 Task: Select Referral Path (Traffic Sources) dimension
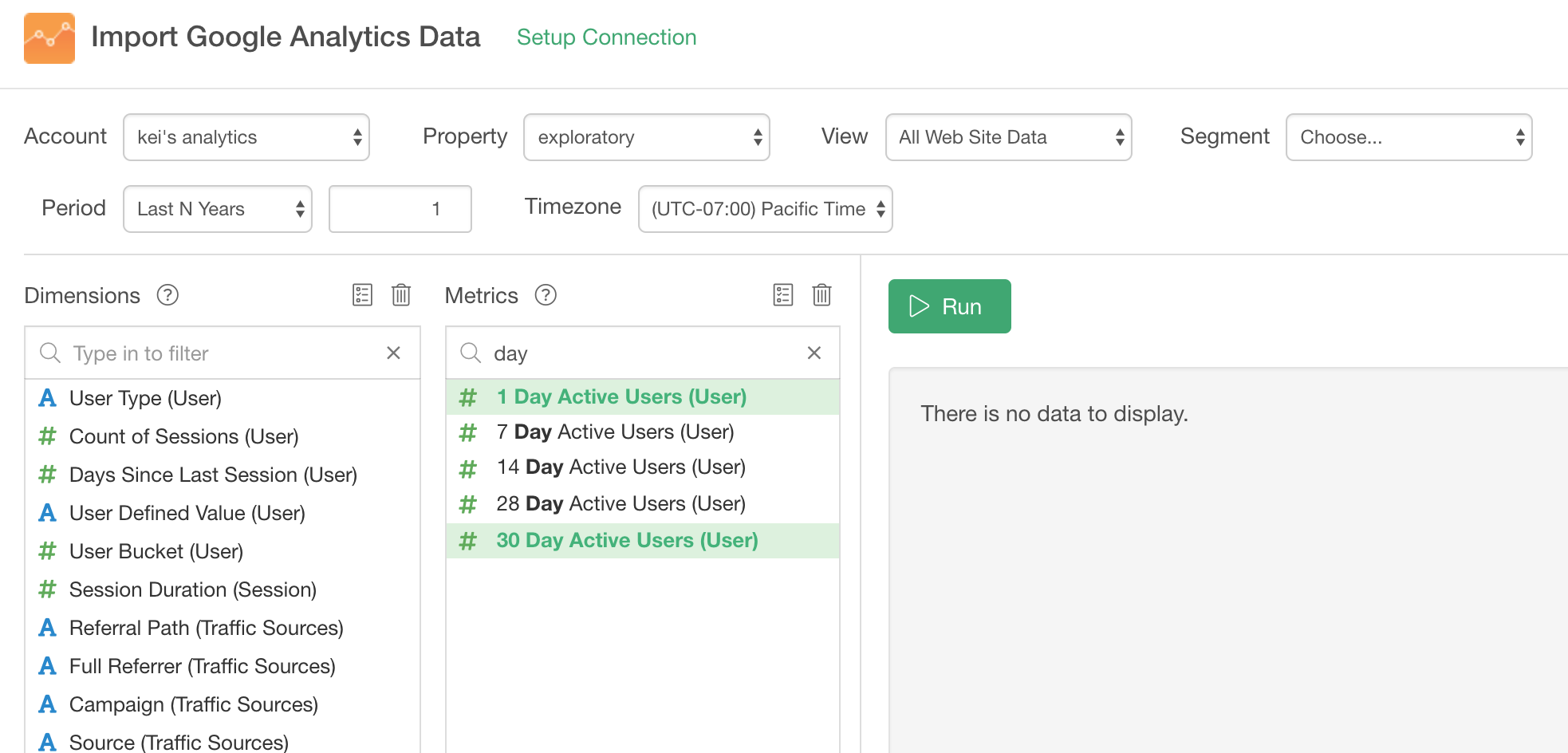point(223,628)
